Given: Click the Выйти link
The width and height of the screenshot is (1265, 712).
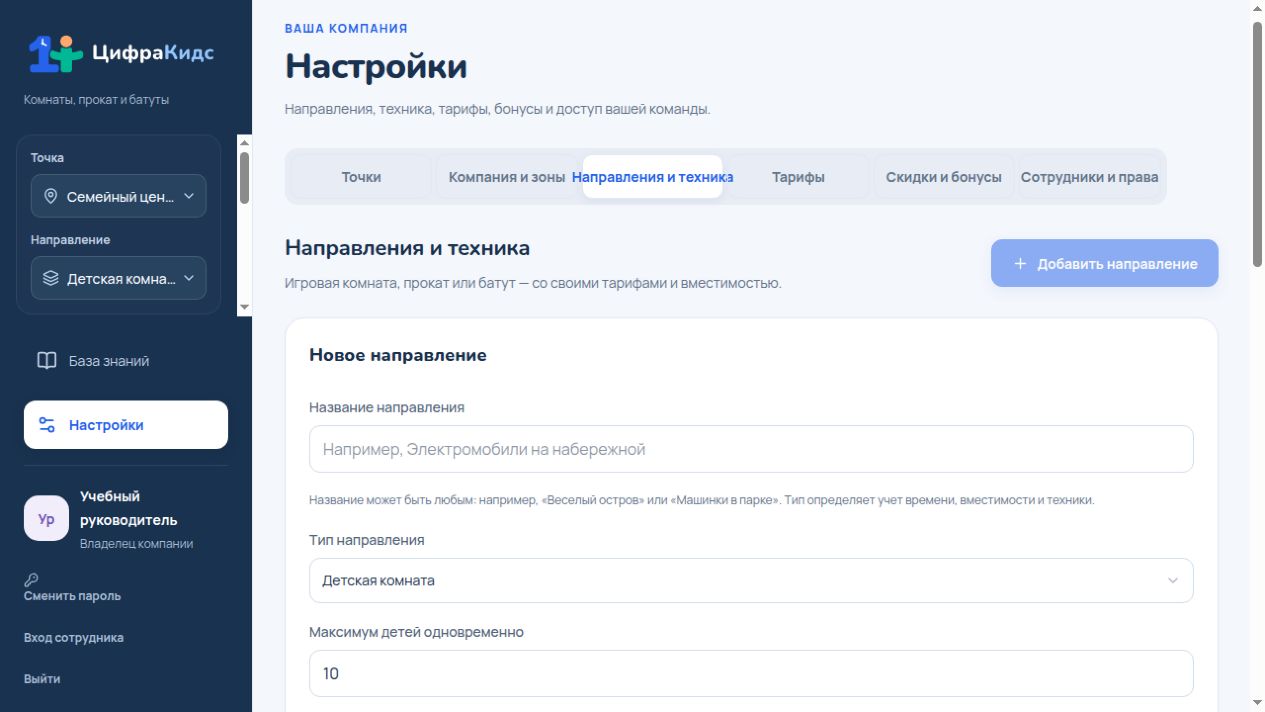Looking at the screenshot, I should (x=42, y=679).
